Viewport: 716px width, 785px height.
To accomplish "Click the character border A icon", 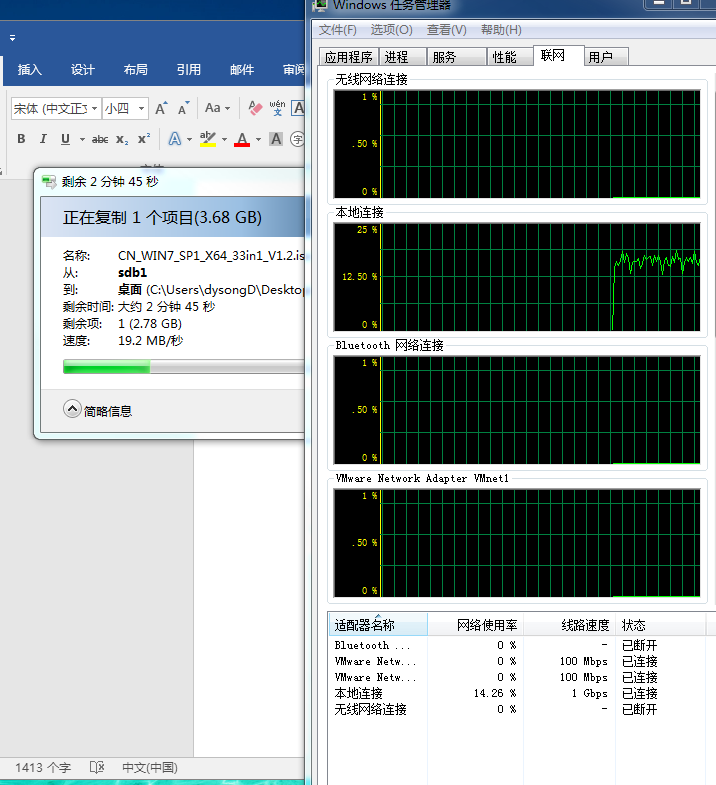I will click(298, 108).
